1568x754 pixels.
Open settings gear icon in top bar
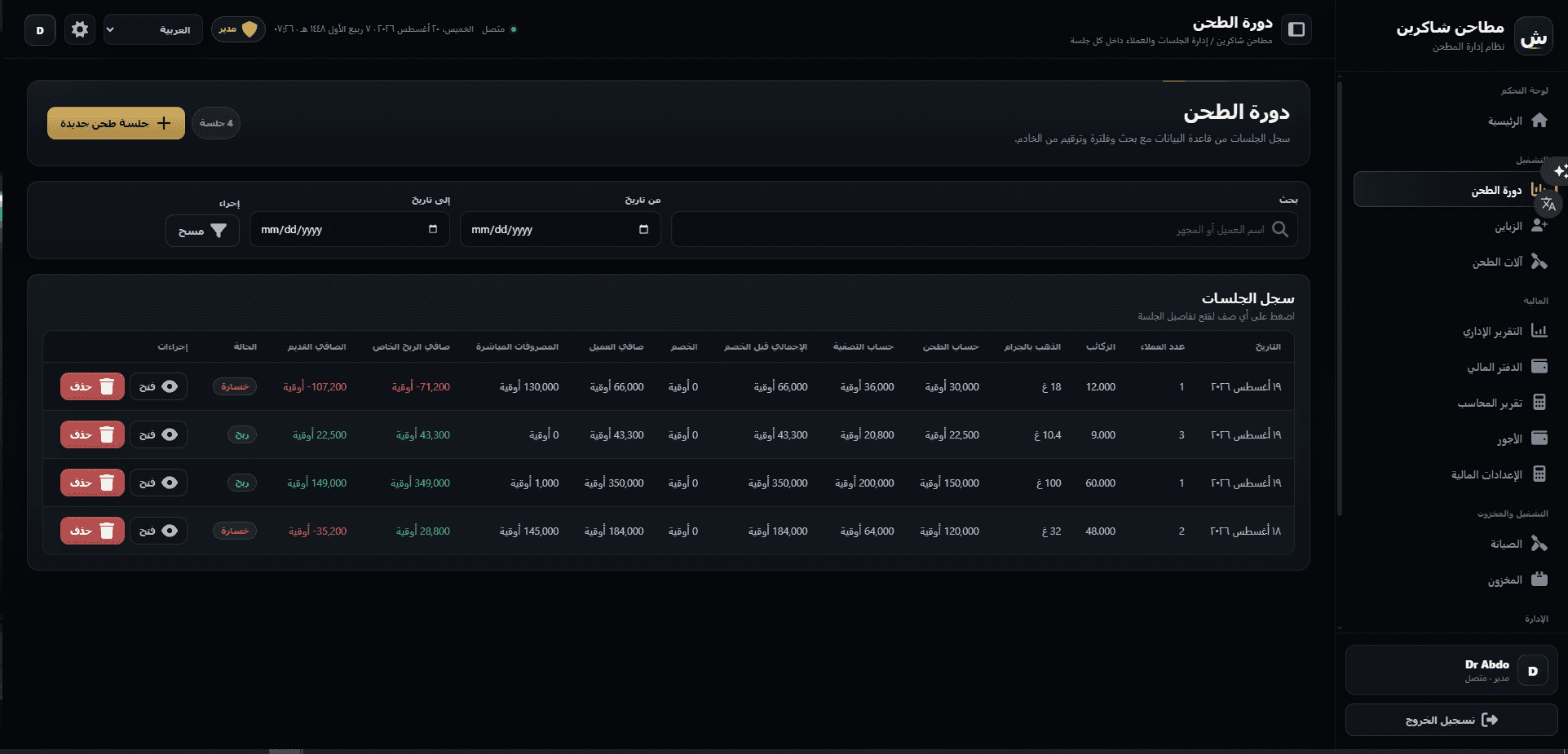(x=80, y=29)
